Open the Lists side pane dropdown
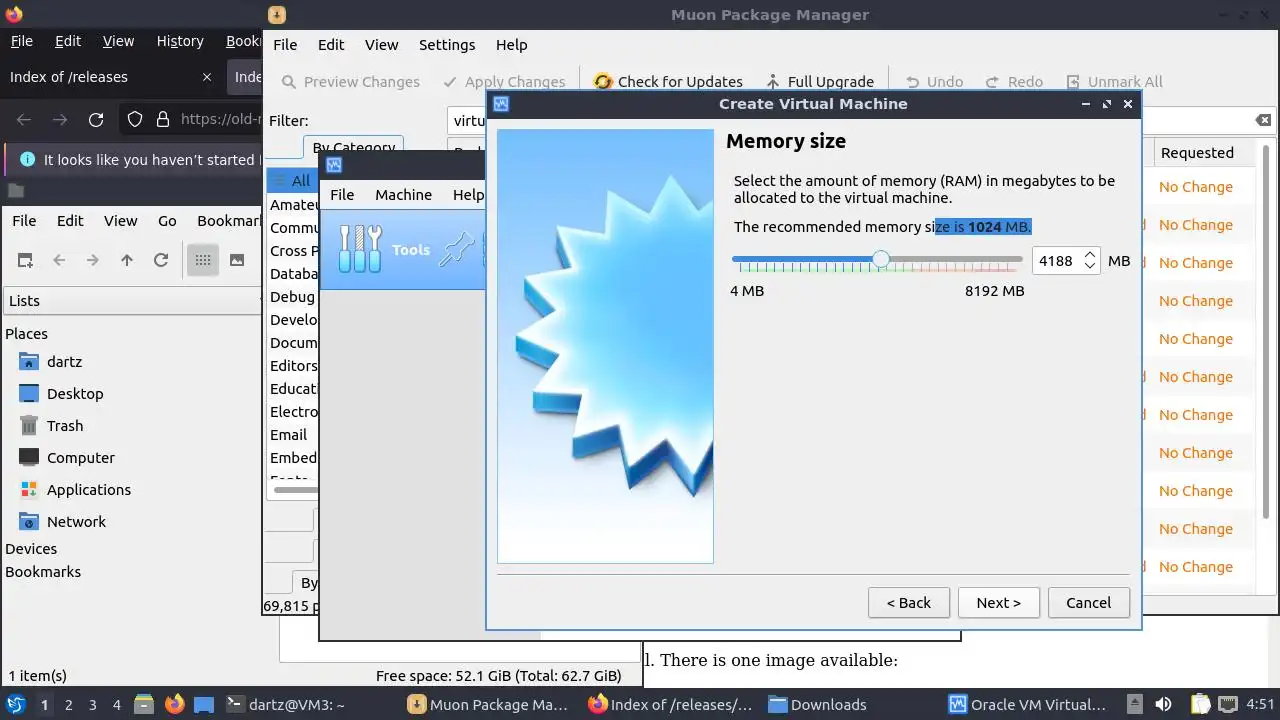This screenshot has width=1280, height=720. [x=132, y=301]
